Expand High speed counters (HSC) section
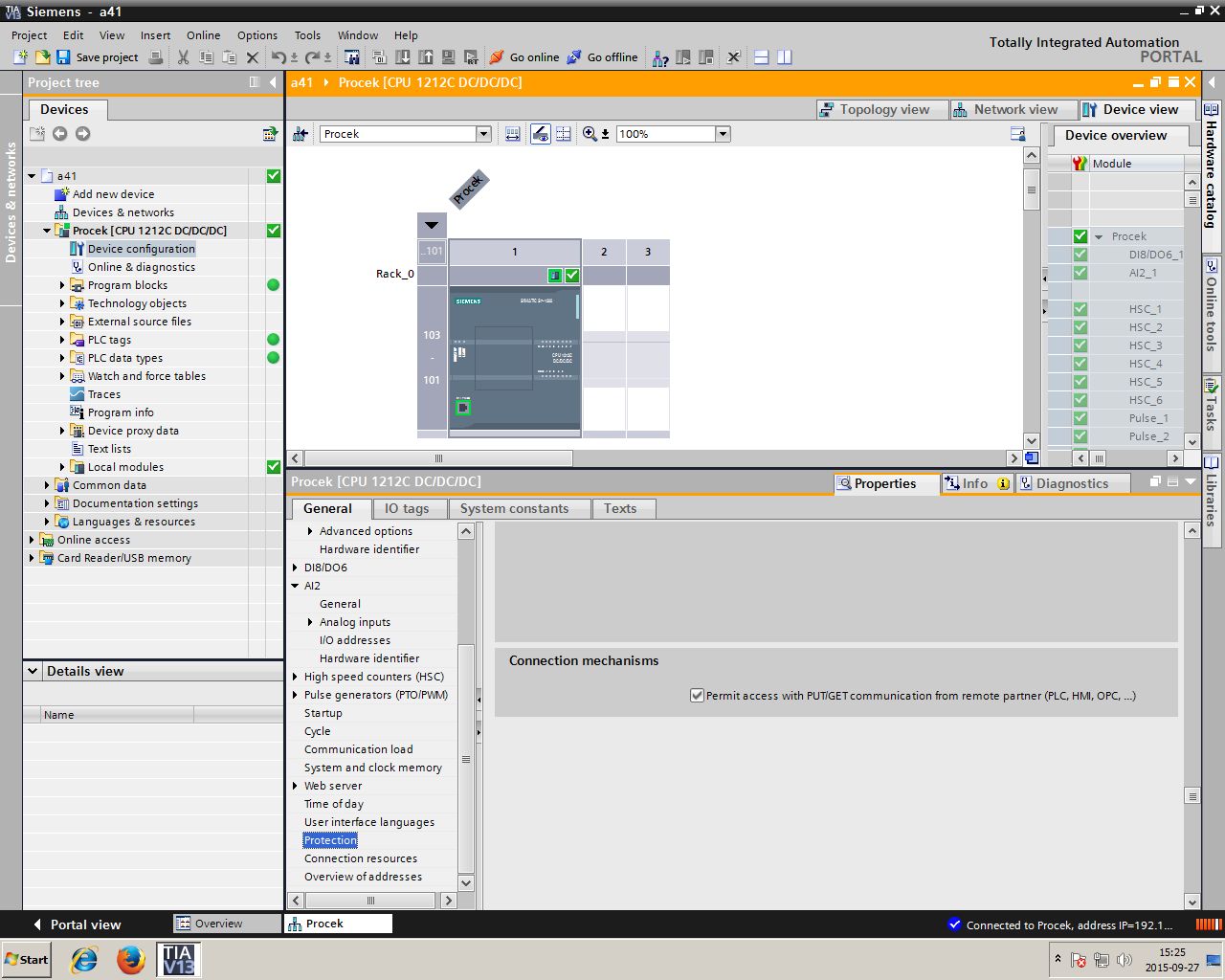The width and height of the screenshot is (1225, 980). (296, 677)
